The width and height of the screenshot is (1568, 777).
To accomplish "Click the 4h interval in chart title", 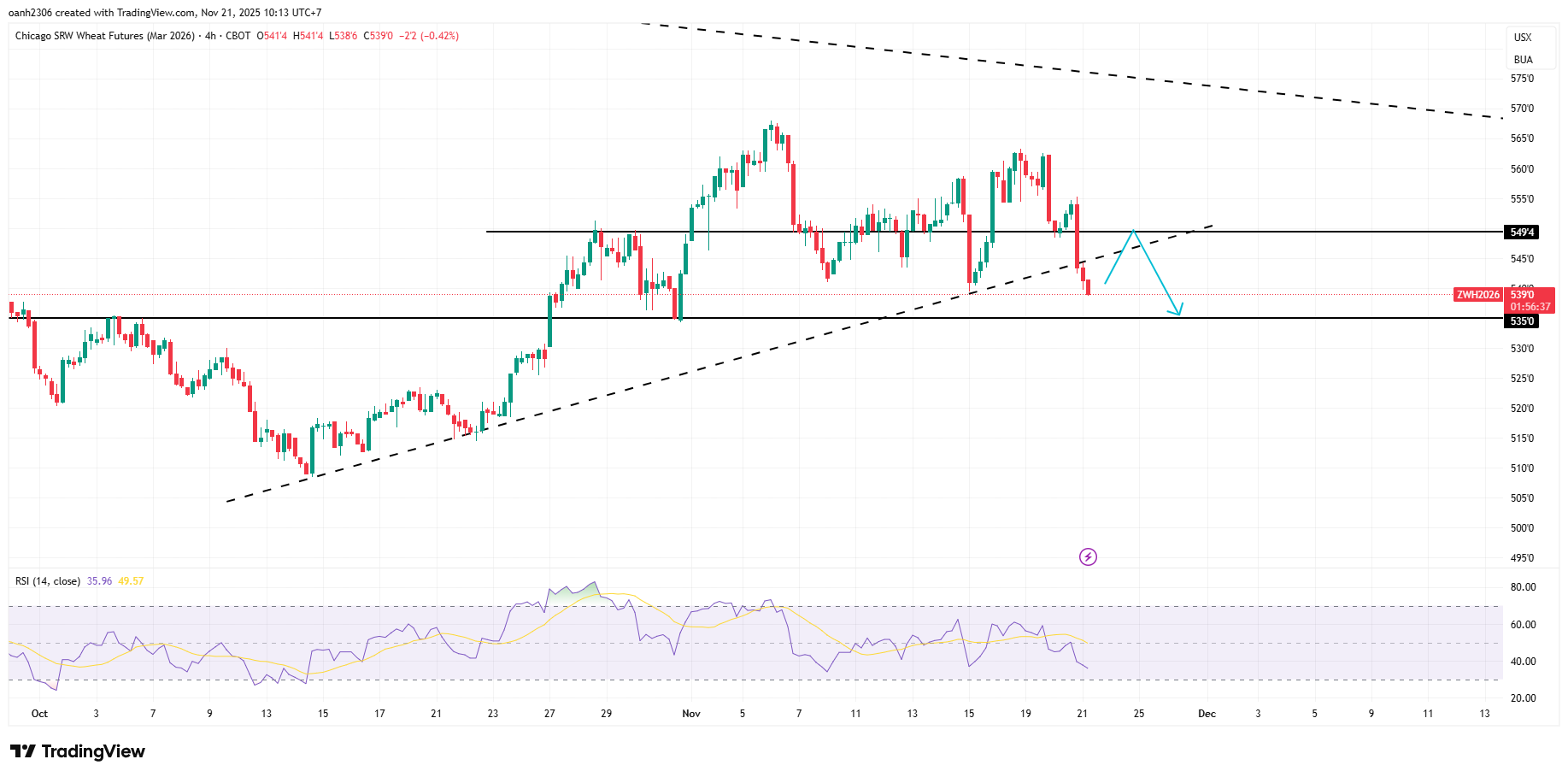I will tap(210, 36).
